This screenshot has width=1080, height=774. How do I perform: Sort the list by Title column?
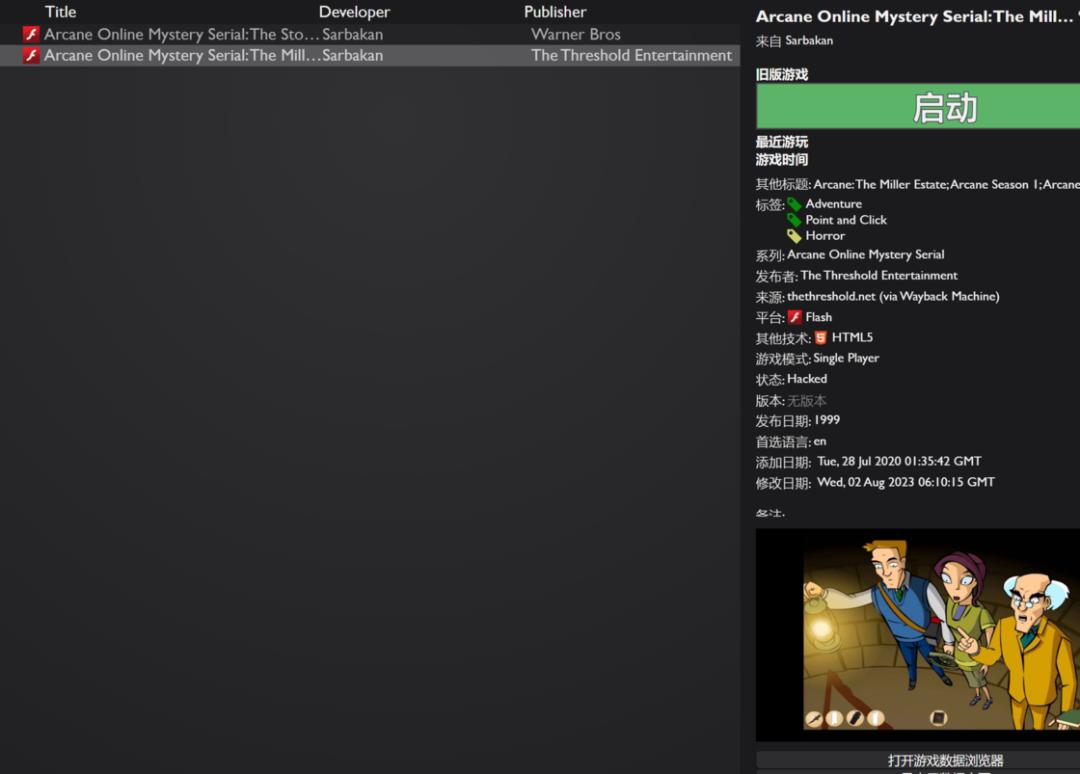(61, 12)
